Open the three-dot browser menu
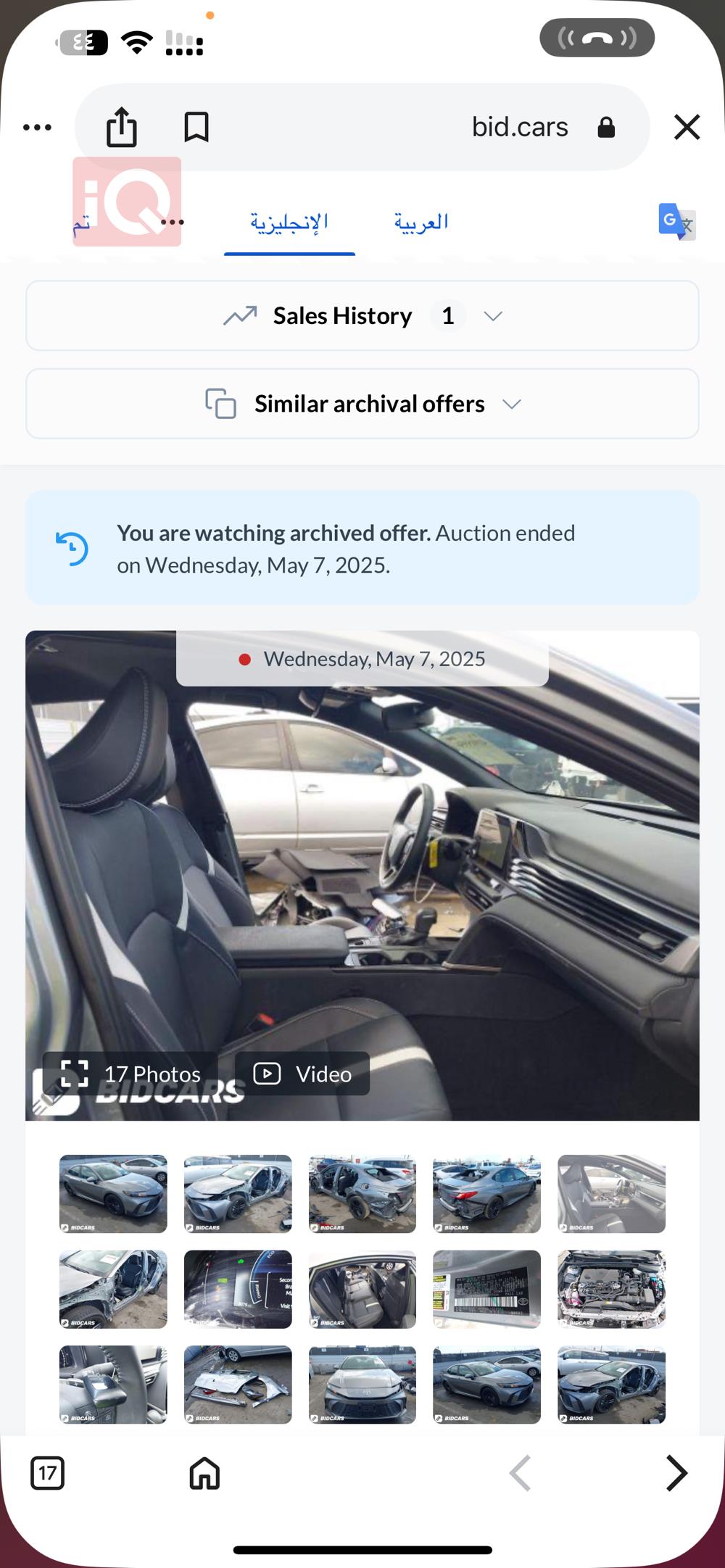 click(37, 128)
